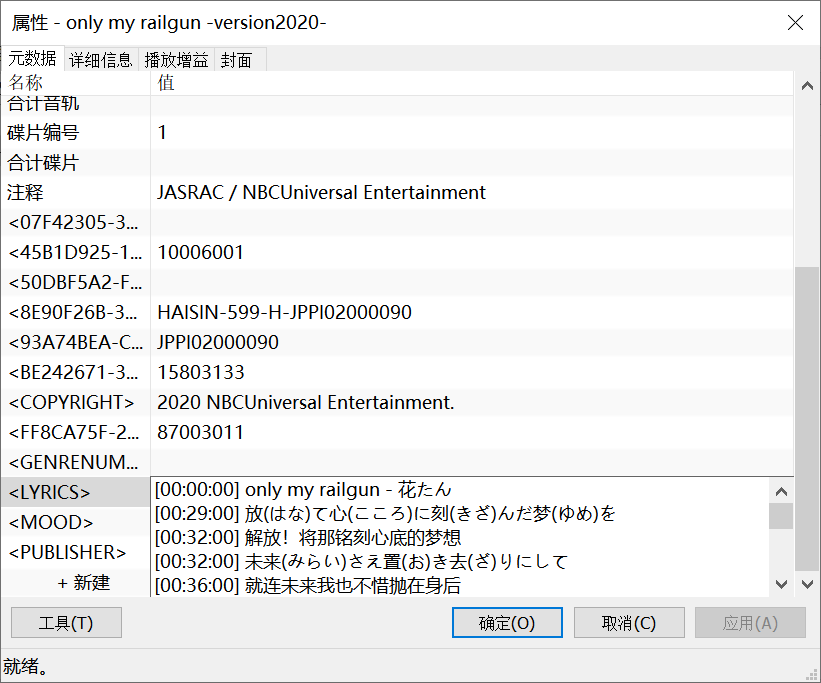The image size is (821, 683).
Task: Click the empty 合计碟片 value cell
Action: pos(472,162)
